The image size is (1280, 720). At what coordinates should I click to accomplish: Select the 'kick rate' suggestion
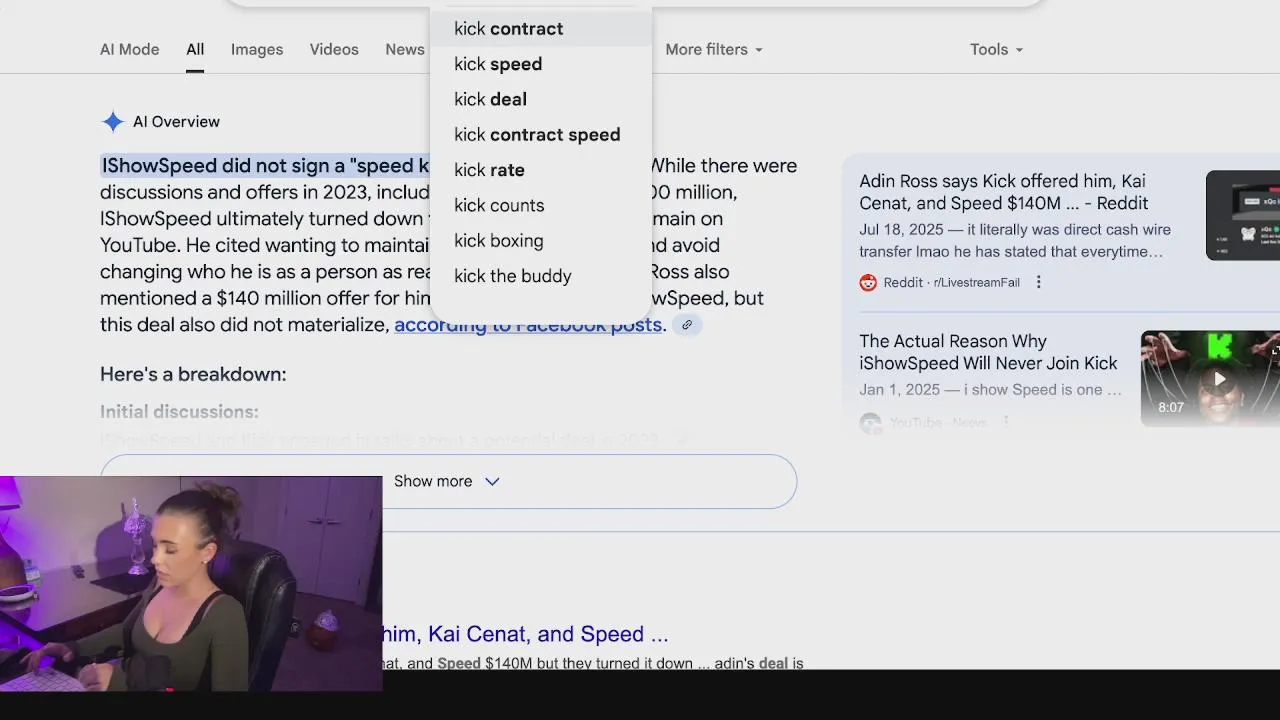tap(541, 170)
